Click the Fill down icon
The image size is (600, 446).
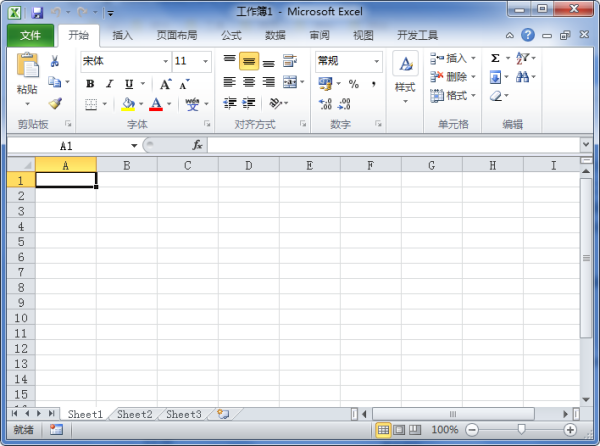(495, 78)
